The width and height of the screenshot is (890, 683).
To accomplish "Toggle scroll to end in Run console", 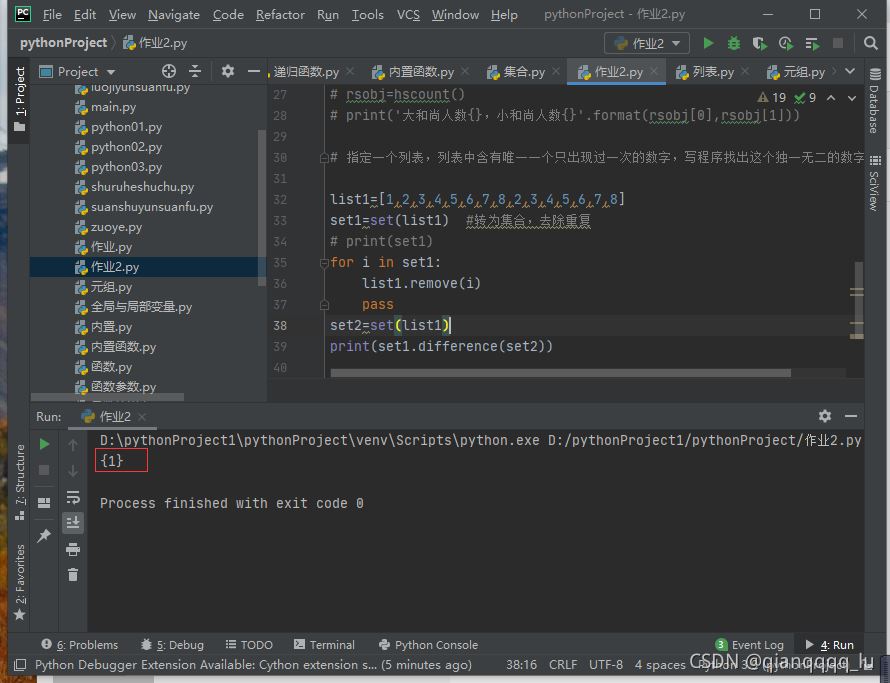I will [73, 522].
